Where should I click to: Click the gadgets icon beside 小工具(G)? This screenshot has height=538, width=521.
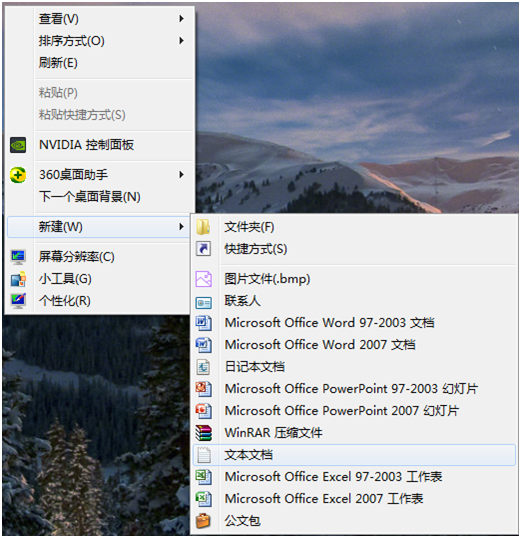[18, 279]
